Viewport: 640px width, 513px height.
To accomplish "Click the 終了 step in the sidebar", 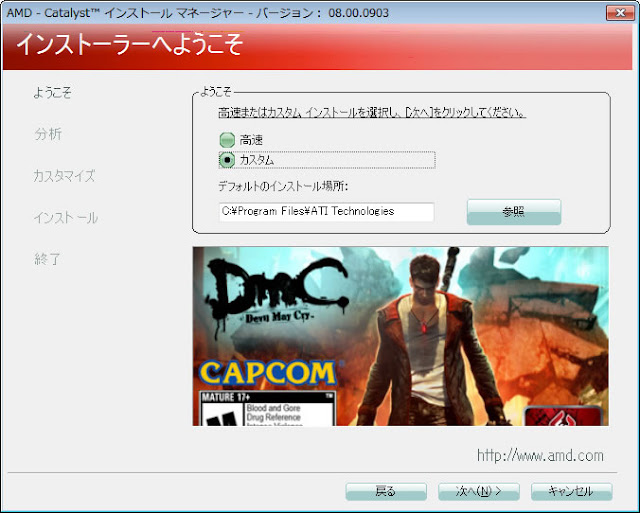I will (x=47, y=259).
